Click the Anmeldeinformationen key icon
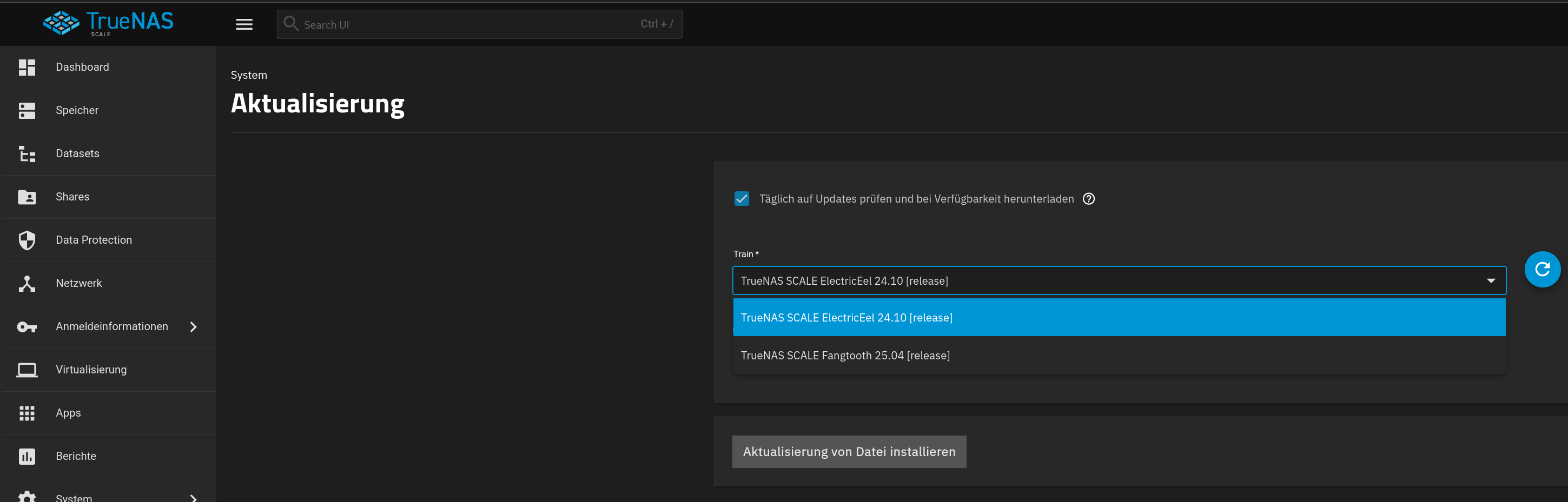This screenshot has width=1568, height=502. click(27, 327)
